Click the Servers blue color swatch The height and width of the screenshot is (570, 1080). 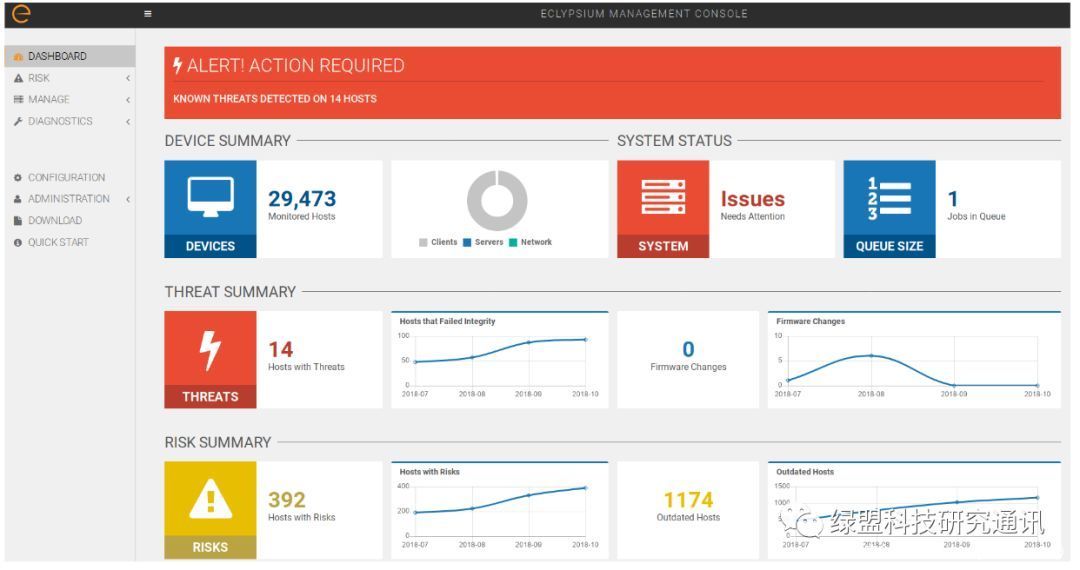(x=466, y=242)
